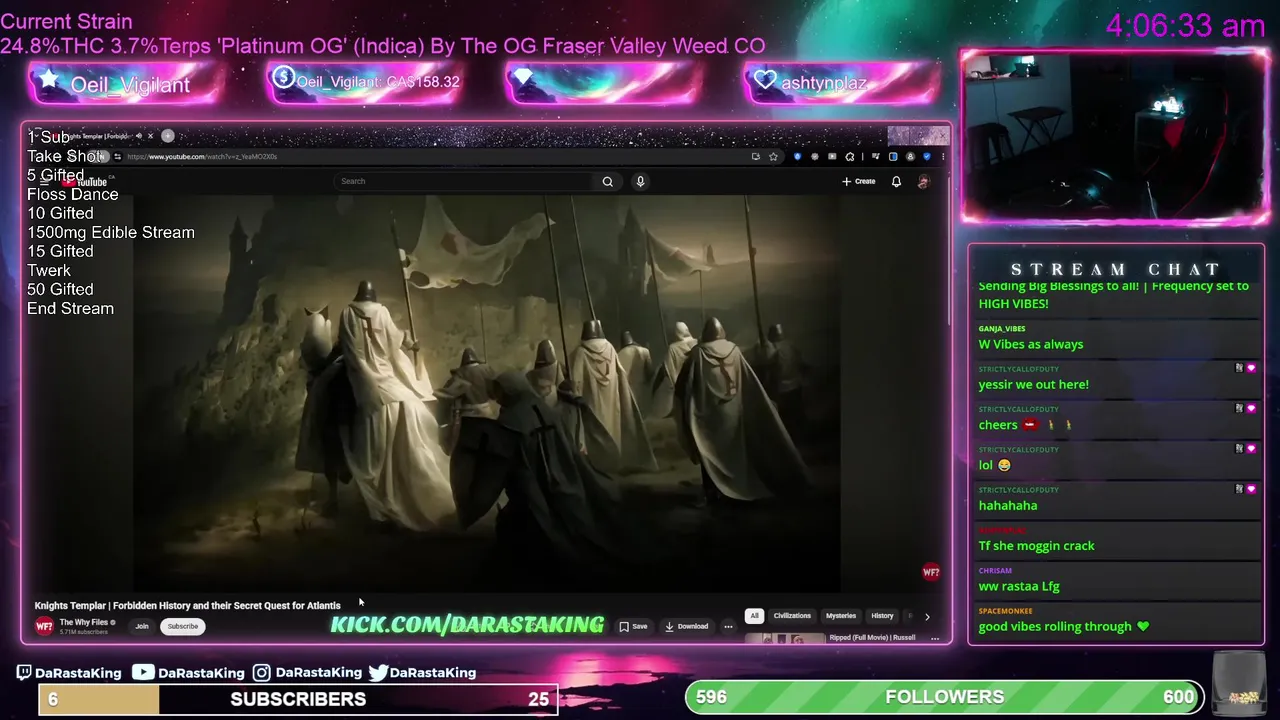Click the subscribers goal progress bar
Screen dimensions: 1280x720
[x=298, y=699]
